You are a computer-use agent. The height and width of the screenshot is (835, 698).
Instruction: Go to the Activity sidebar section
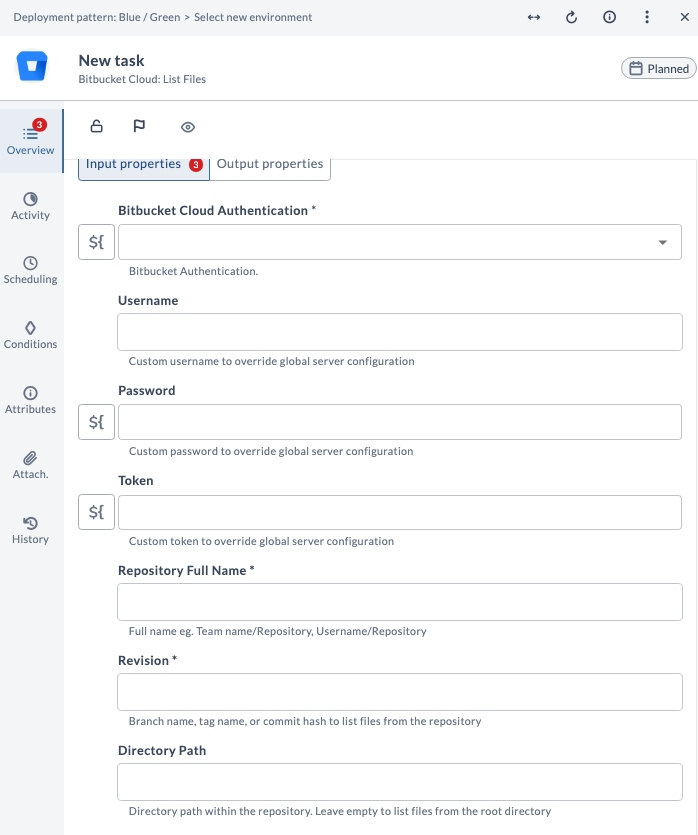click(31, 206)
